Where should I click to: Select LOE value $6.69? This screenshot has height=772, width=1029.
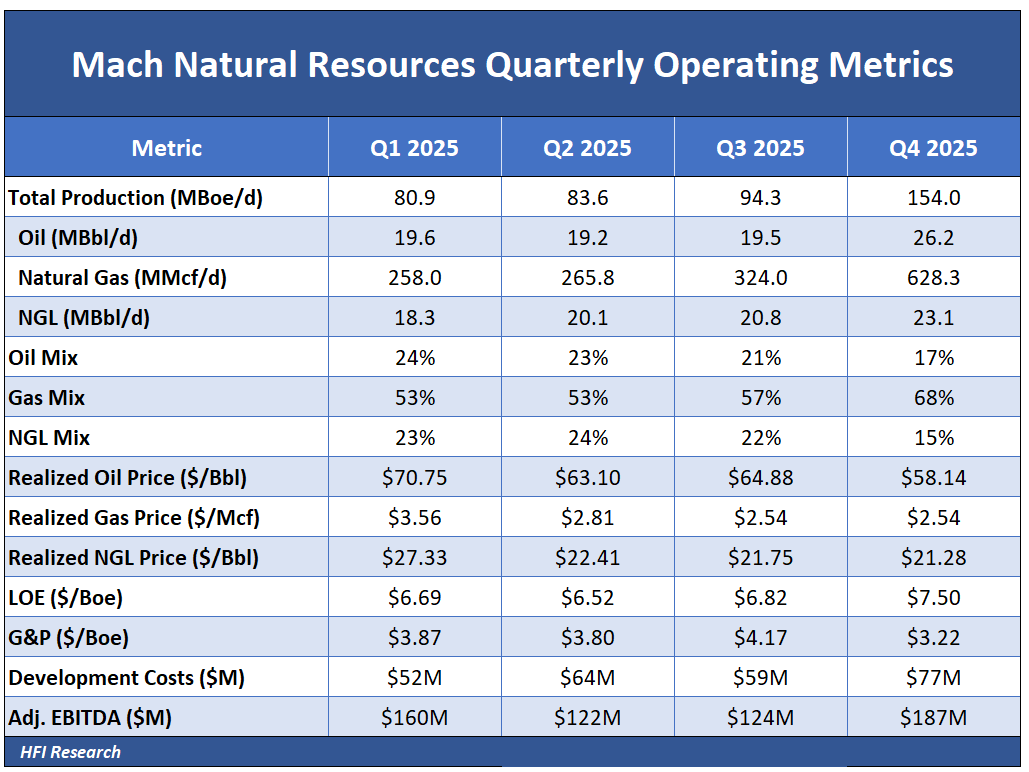point(414,598)
